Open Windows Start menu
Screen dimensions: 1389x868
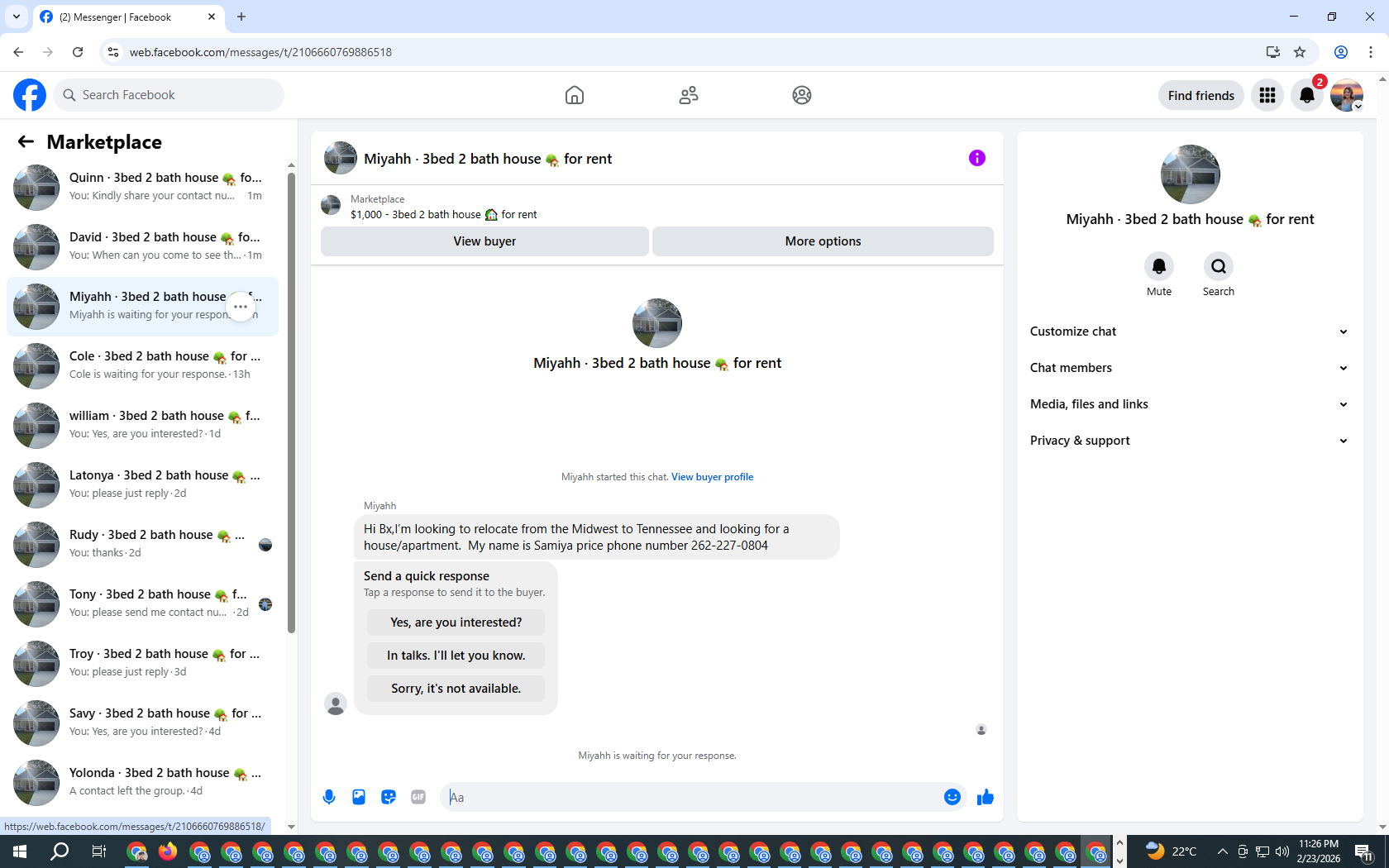pyautogui.click(x=20, y=851)
